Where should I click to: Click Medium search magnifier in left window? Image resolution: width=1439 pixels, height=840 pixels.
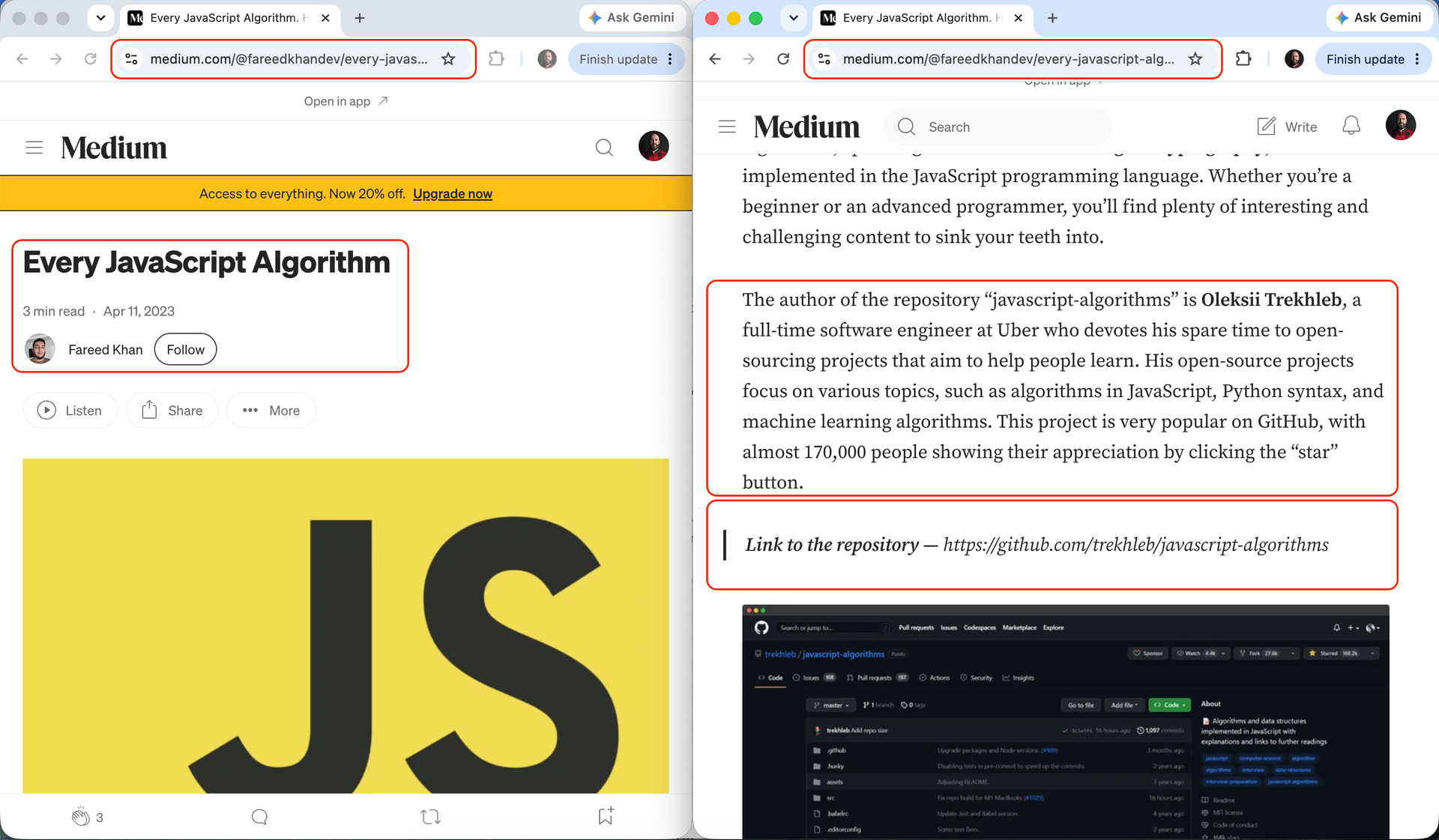[604, 148]
